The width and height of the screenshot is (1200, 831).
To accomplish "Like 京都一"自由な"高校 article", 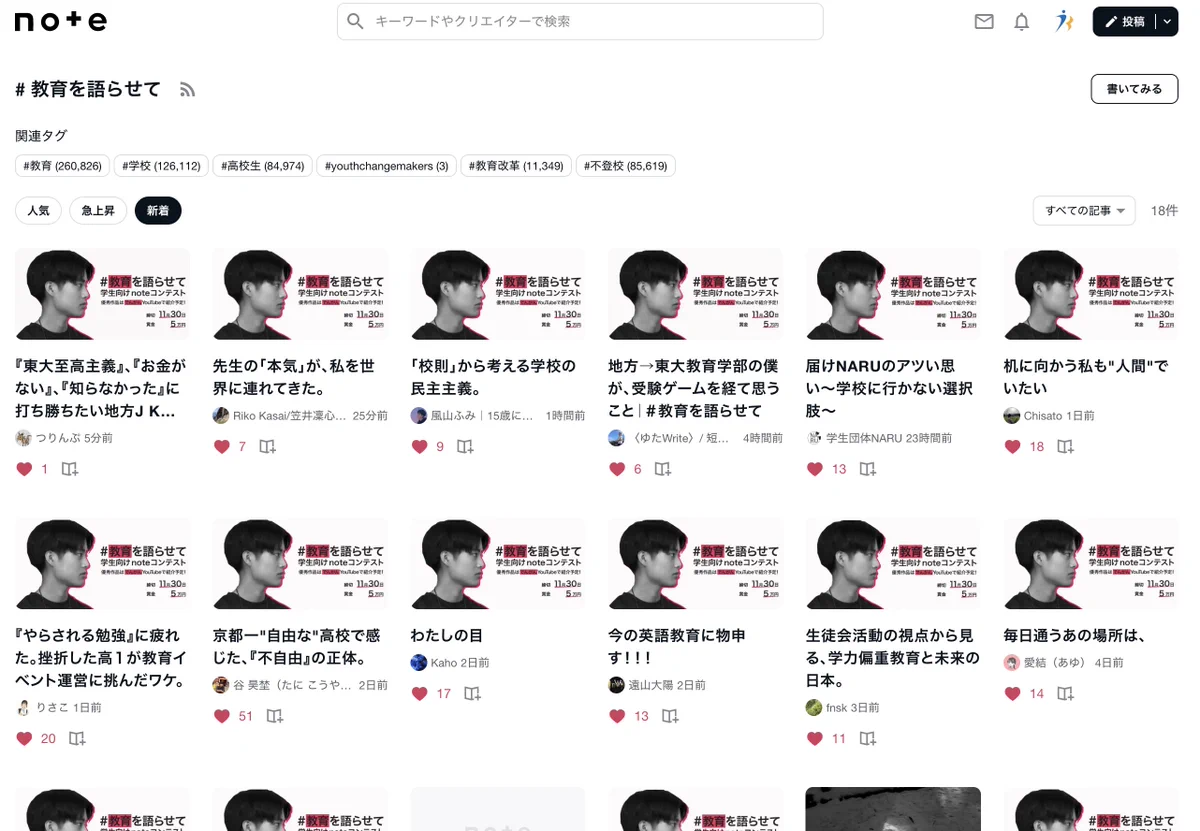I will 222,716.
